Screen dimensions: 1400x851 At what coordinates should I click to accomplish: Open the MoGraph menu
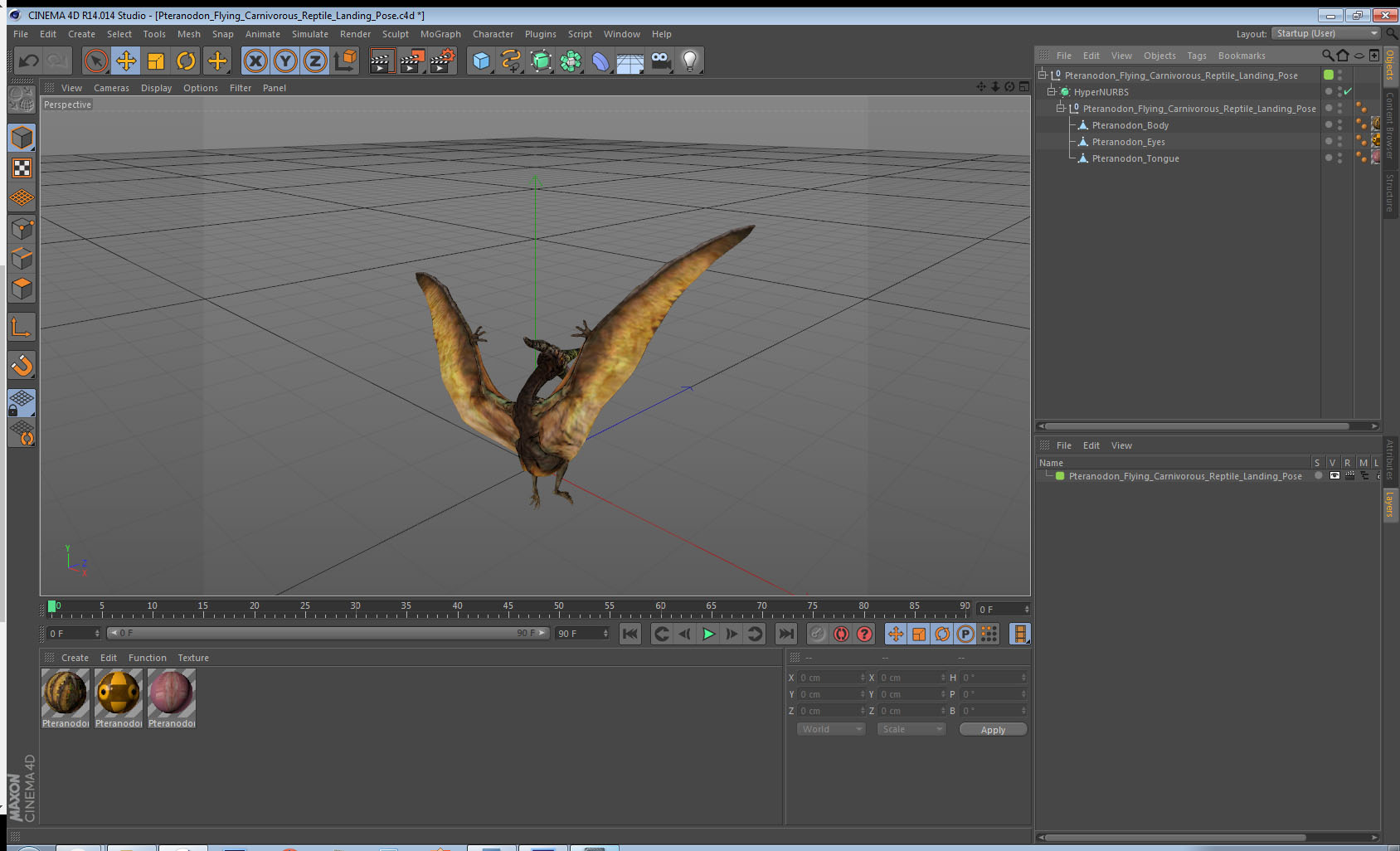[x=440, y=34]
